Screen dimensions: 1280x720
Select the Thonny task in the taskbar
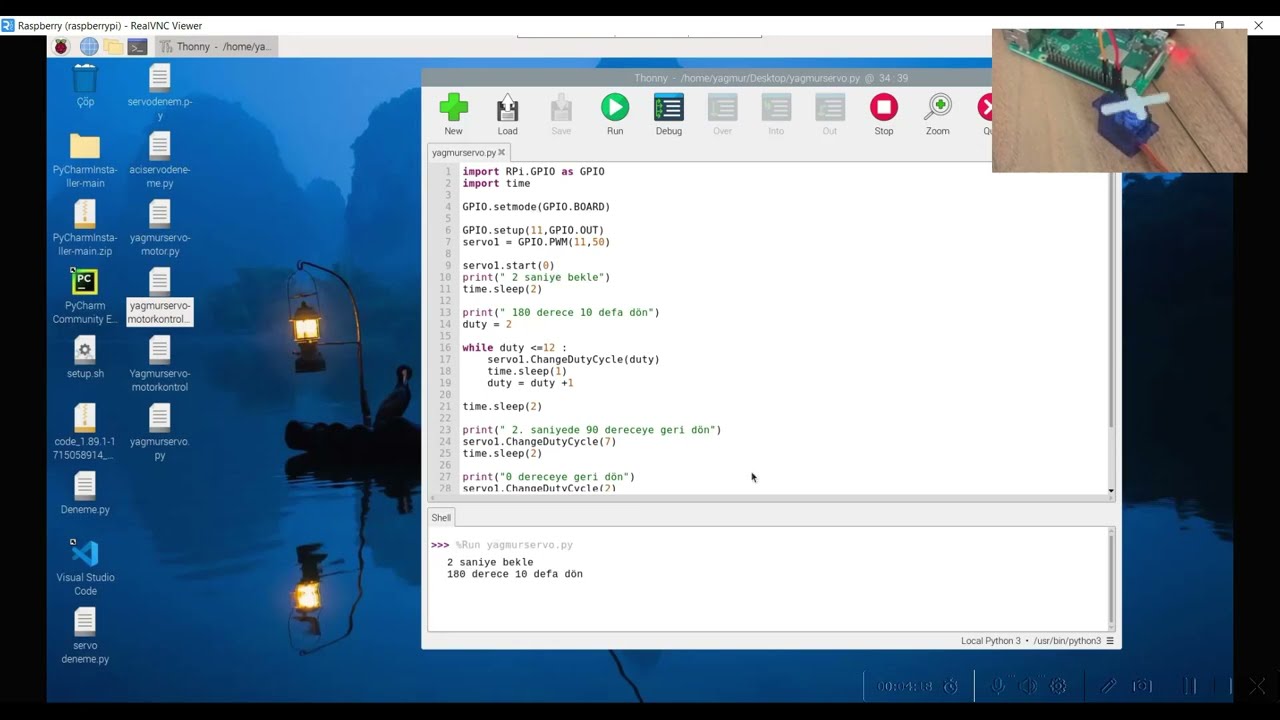pos(216,46)
